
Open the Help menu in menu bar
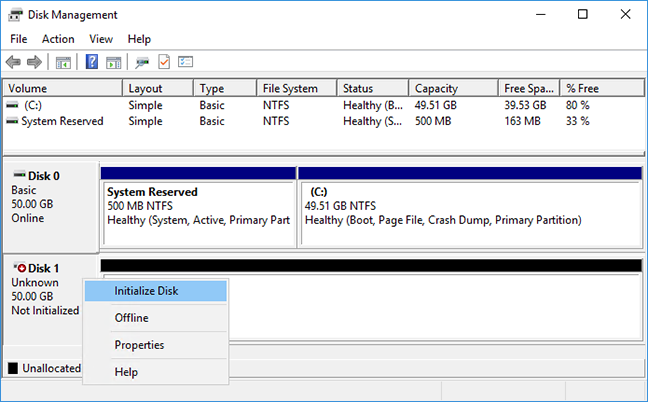(139, 39)
